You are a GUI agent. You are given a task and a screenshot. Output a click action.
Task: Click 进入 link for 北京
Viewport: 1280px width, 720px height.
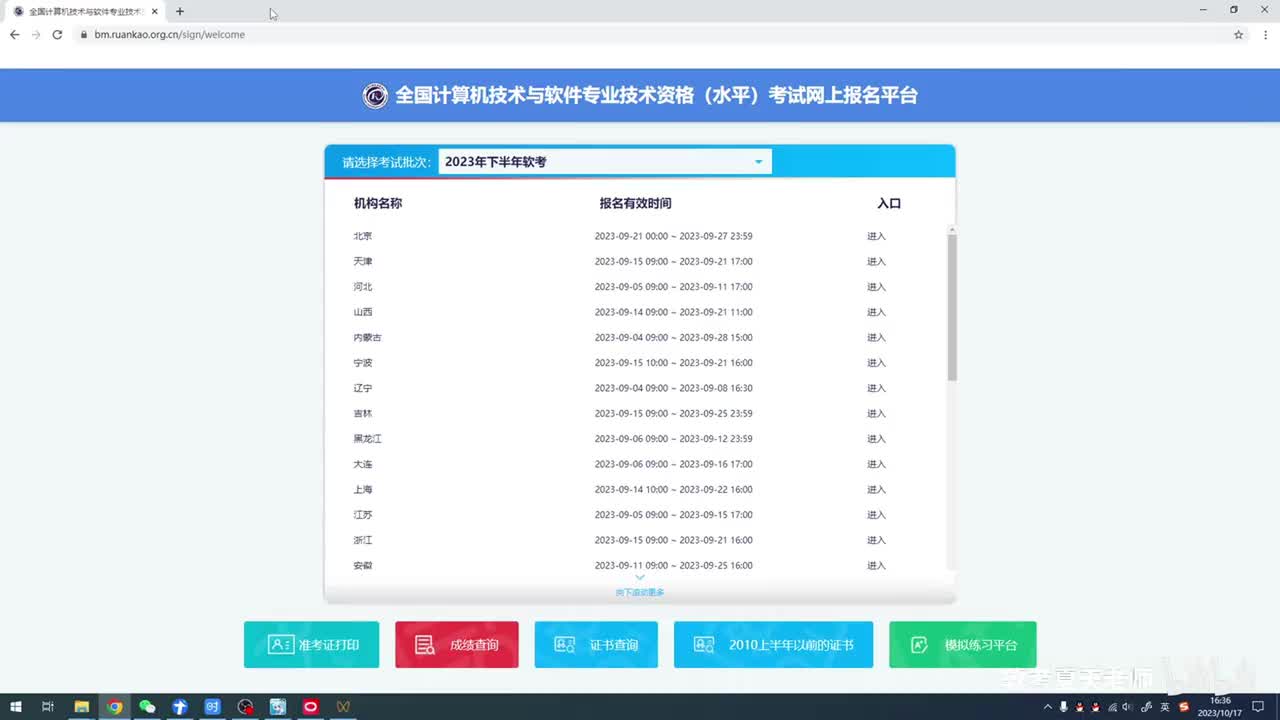click(876, 236)
